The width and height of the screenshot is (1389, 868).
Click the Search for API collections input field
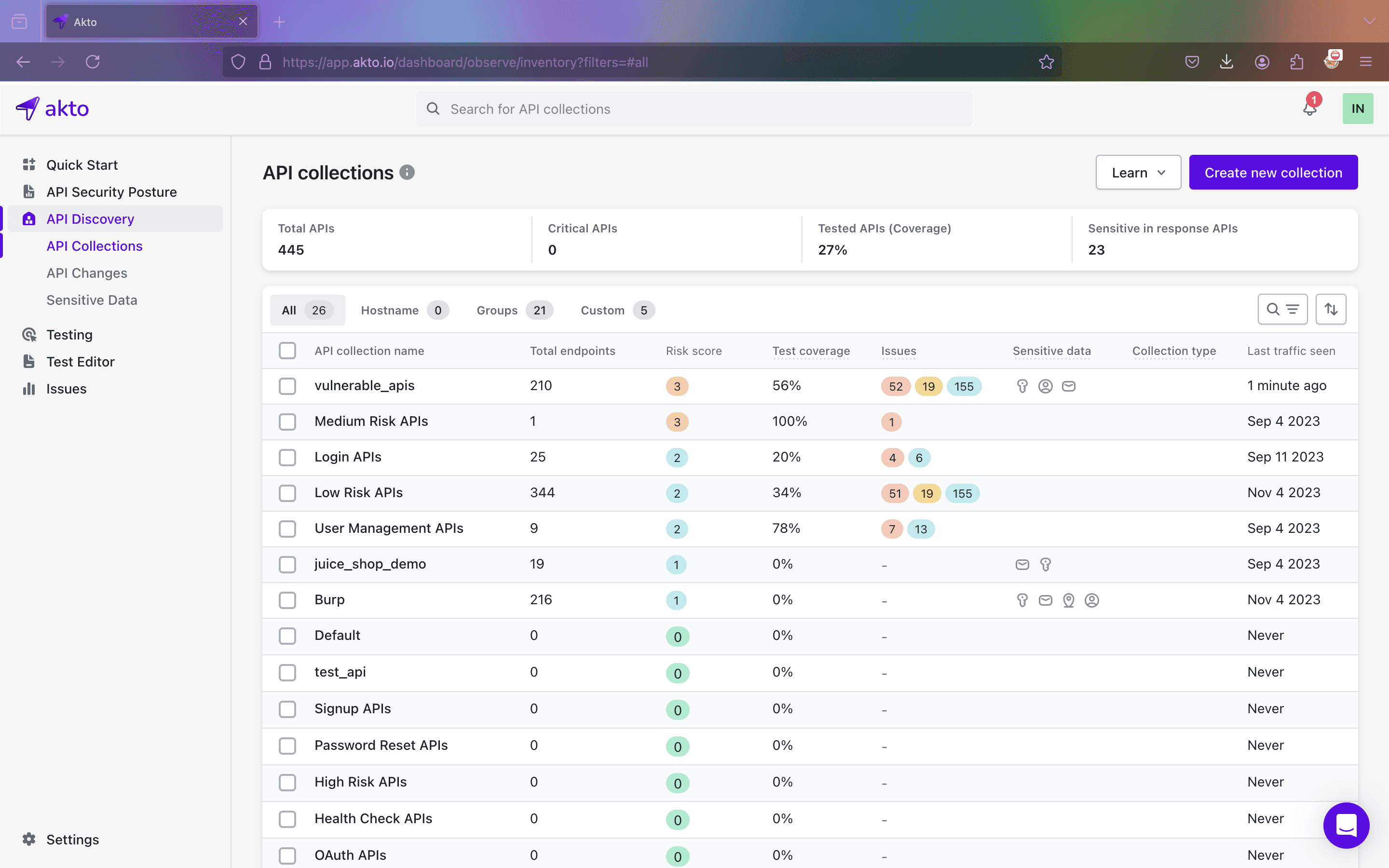click(693, 108)
